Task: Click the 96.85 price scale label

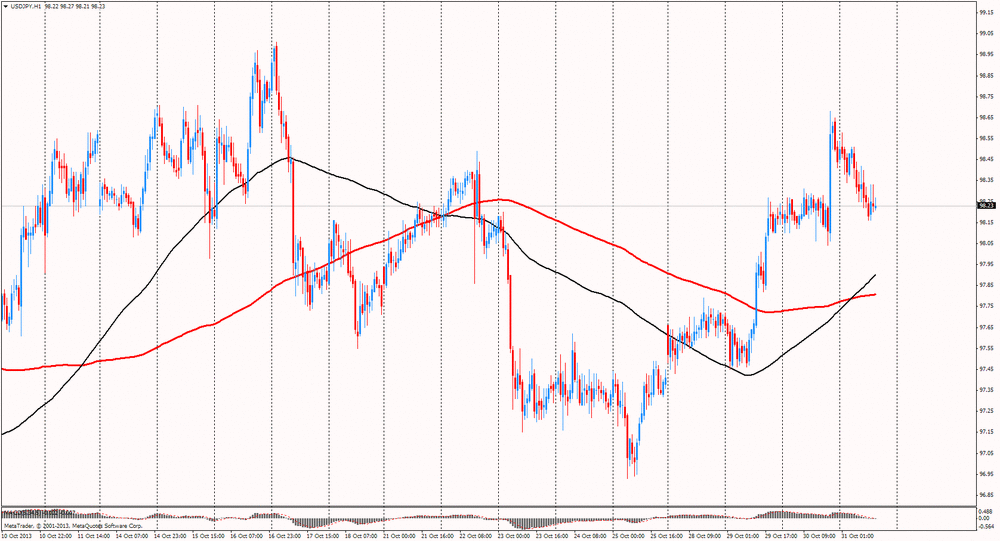Action: tap(987, 494)
